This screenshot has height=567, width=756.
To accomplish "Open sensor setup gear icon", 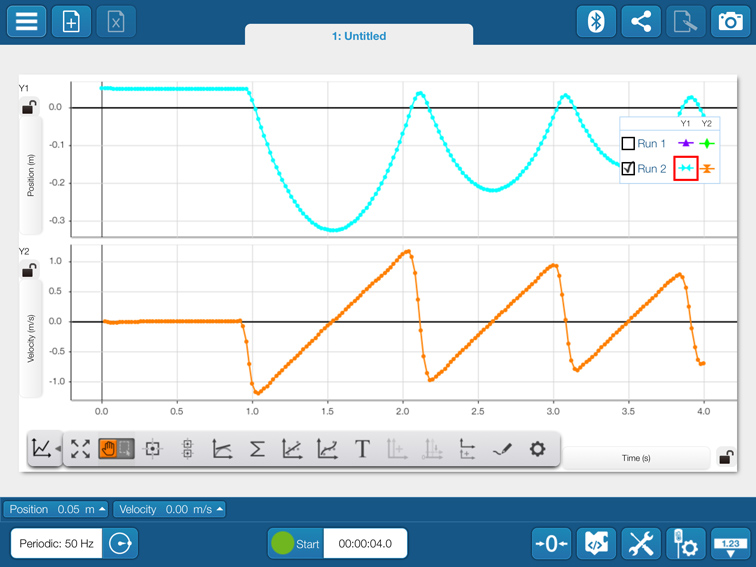I will [686, 544].
